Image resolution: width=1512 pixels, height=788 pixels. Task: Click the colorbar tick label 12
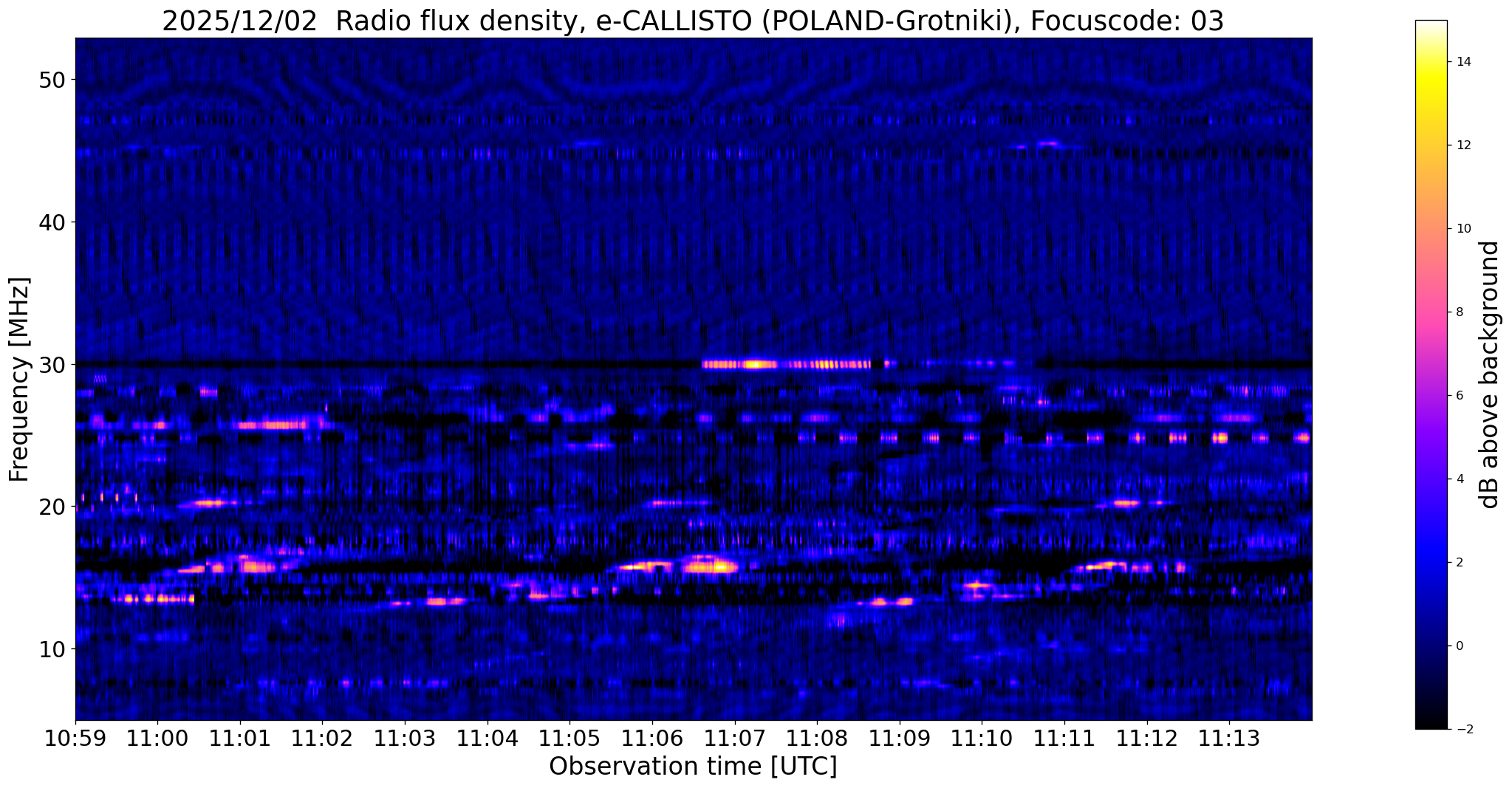coord(1463,145)
